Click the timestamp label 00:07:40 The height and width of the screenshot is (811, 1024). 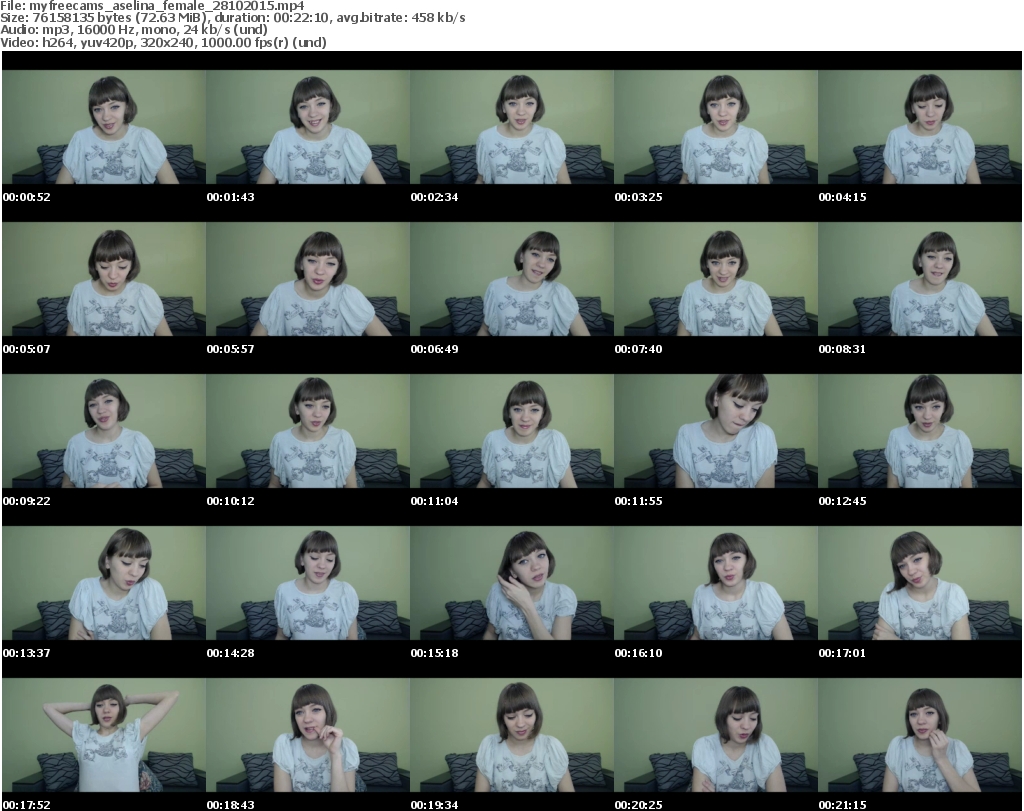tap(638, 349)
